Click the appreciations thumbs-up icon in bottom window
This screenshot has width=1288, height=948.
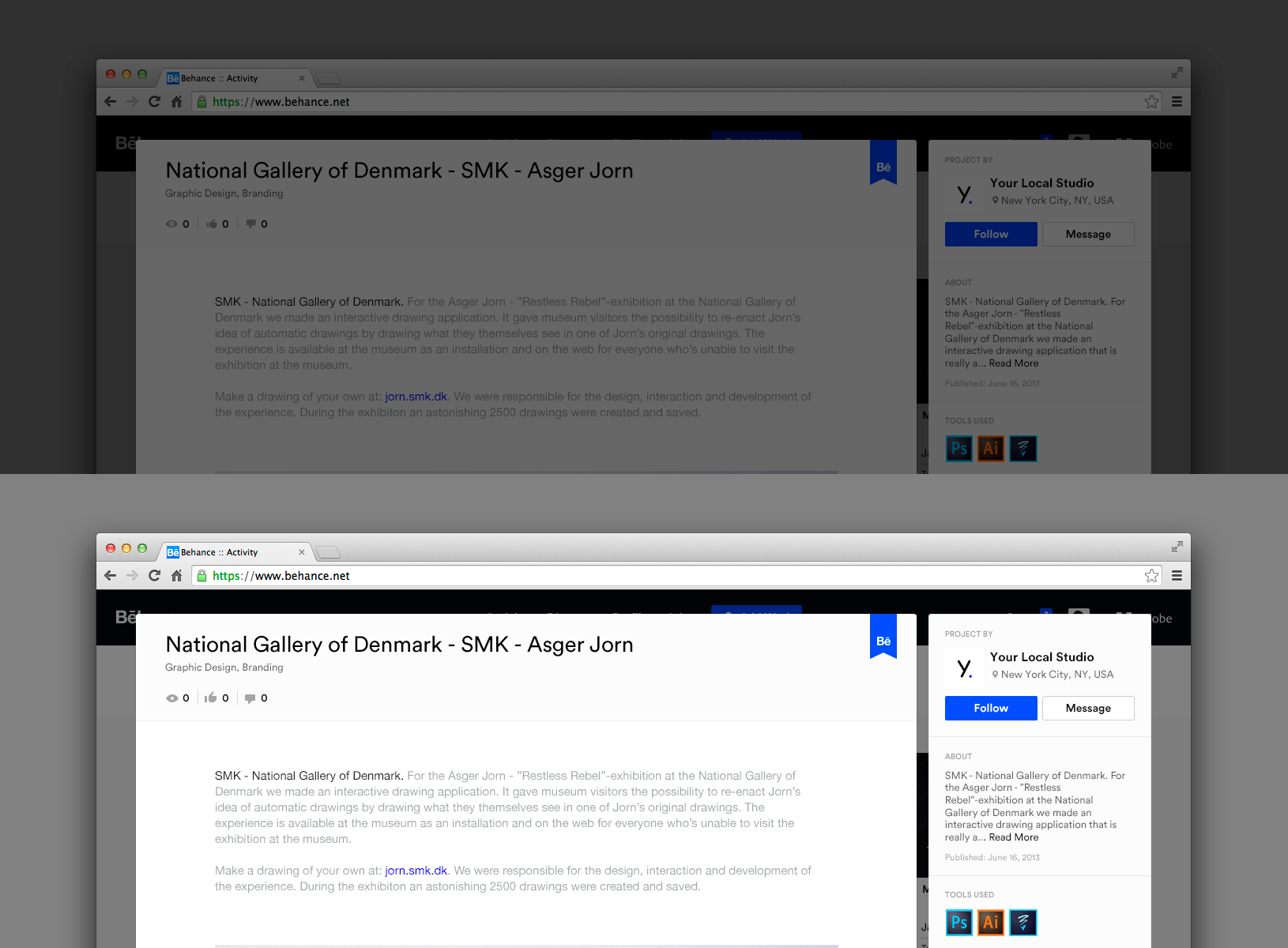tap(210, 698)
